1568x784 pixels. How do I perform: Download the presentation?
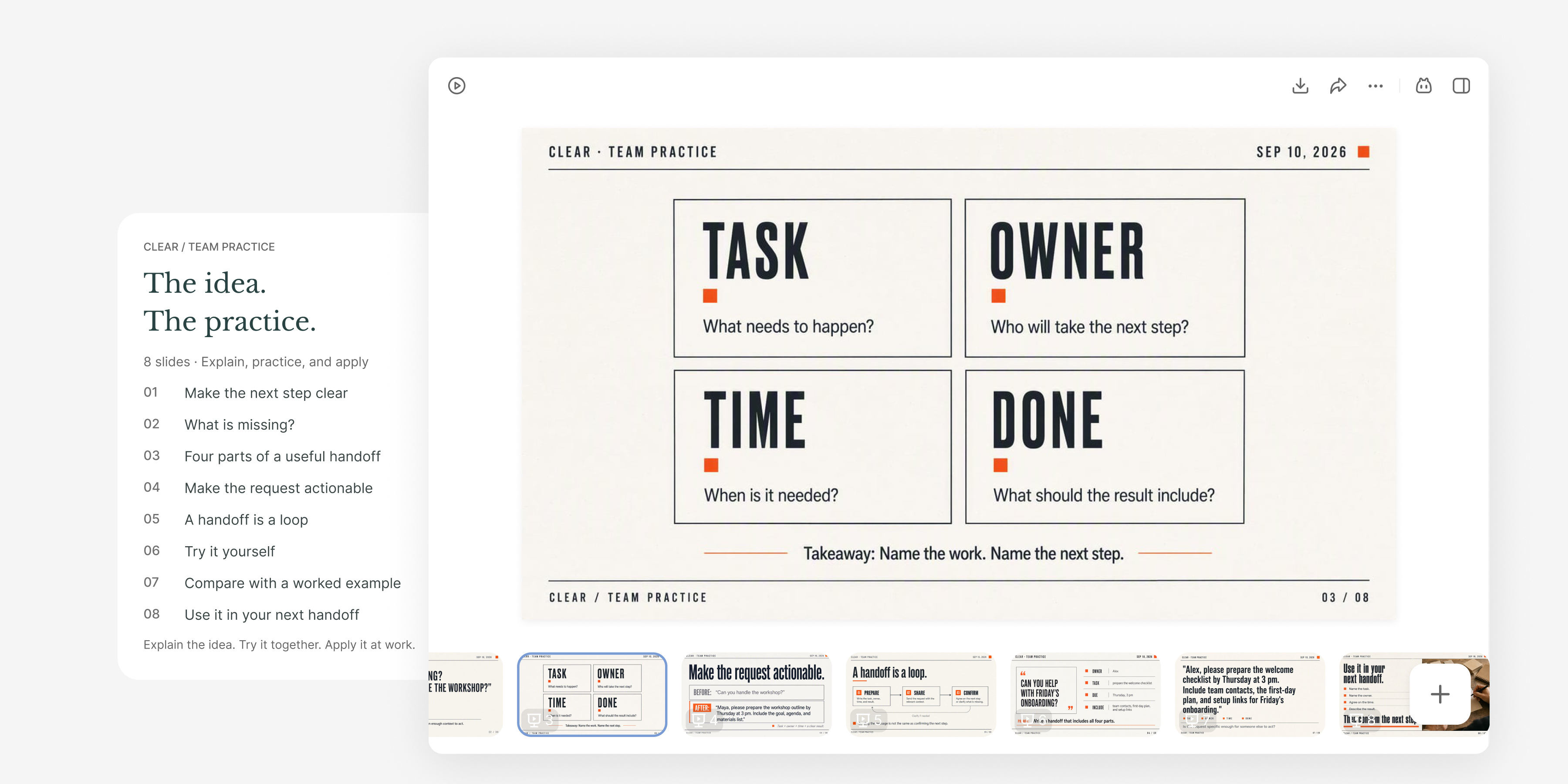pos(1300,86)
